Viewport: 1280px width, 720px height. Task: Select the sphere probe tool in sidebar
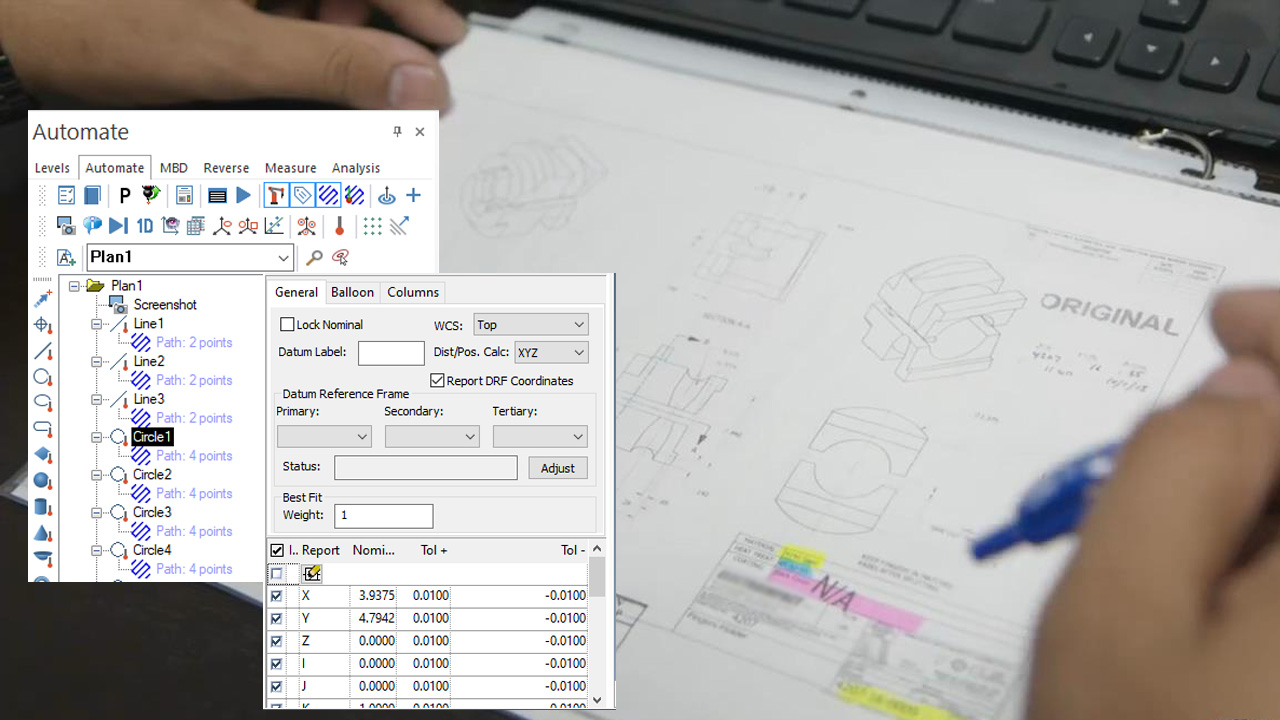(43, 481)
